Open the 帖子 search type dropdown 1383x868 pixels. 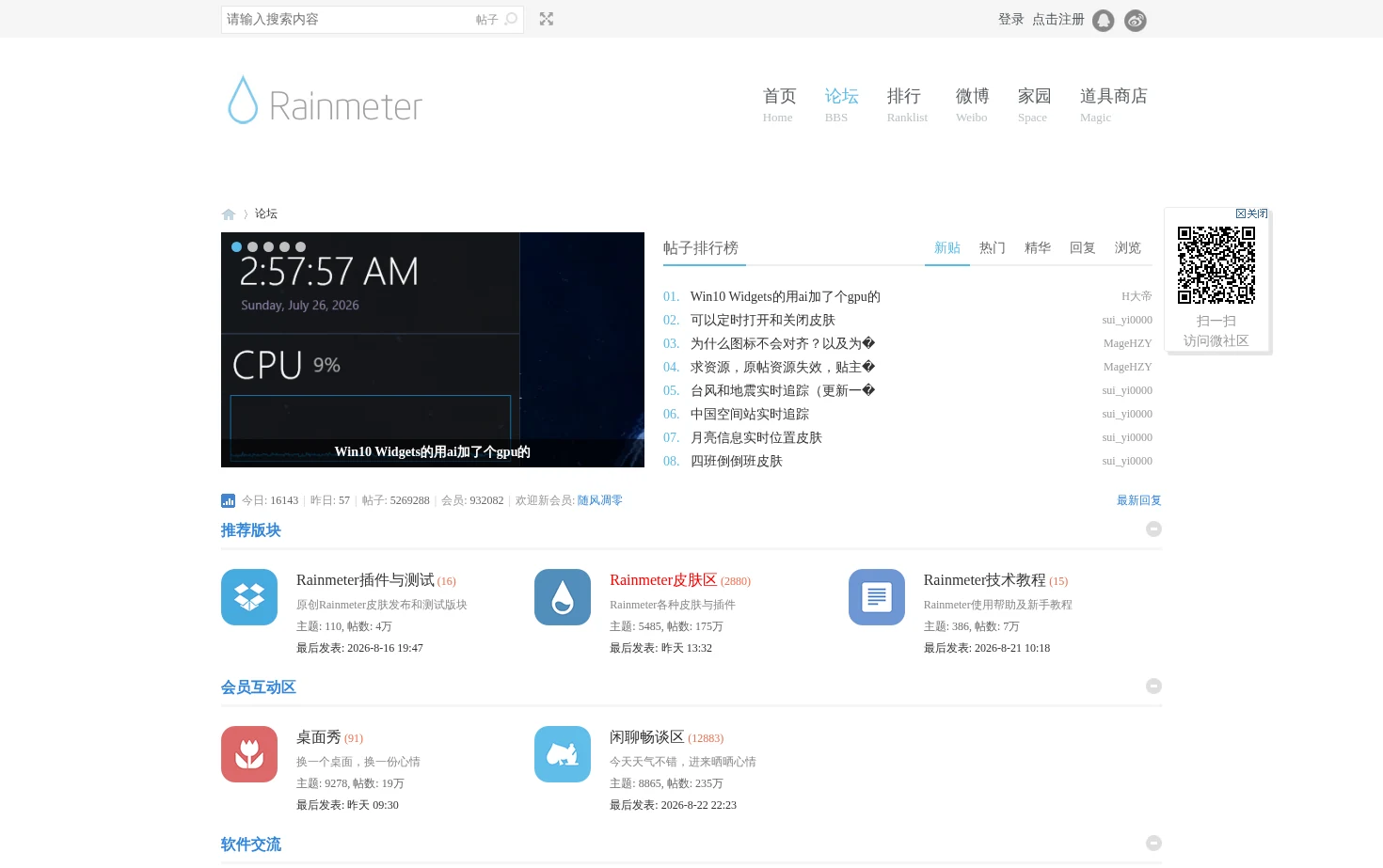(486, 20)
